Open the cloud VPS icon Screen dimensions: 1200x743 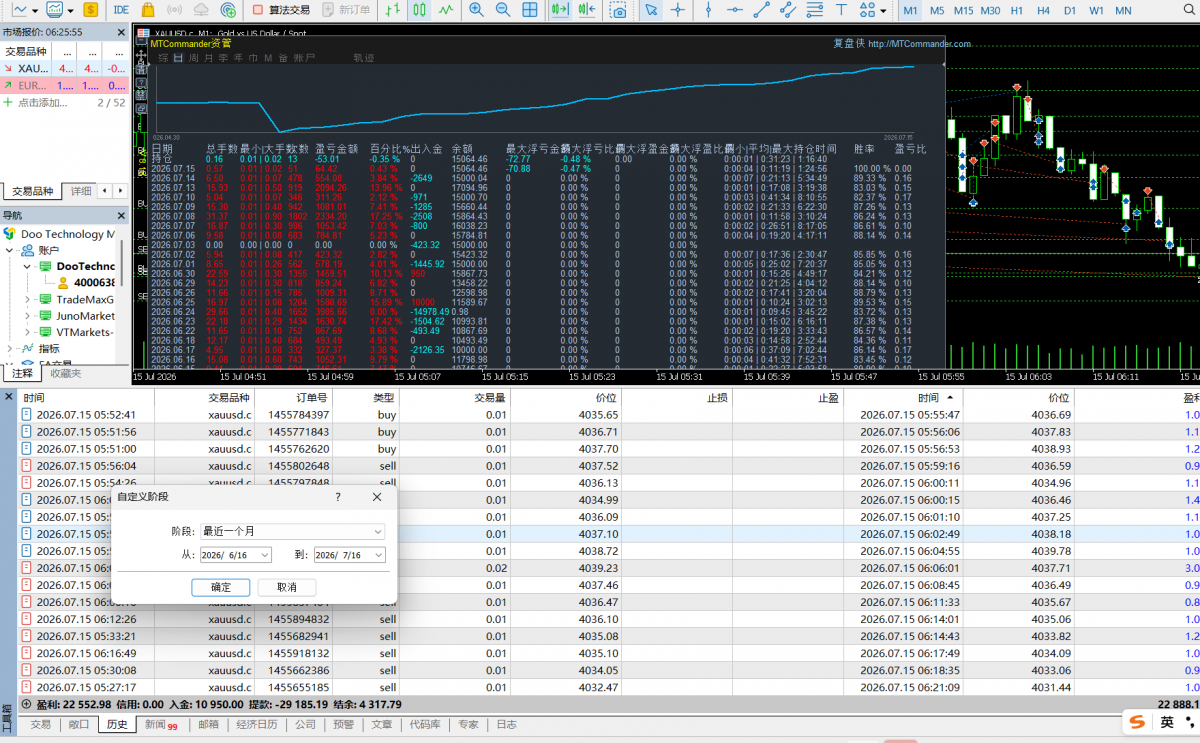pos(202,10)
